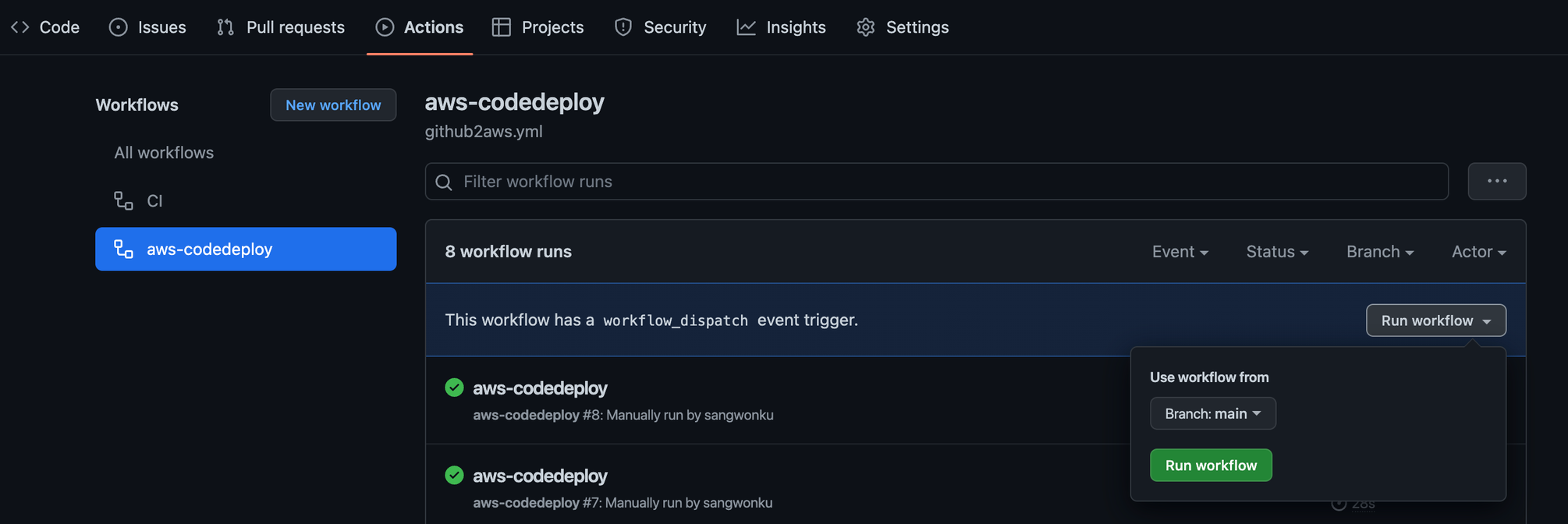The height and width of the screenshot is (524, 1568).
Task: Open Insights via the graph icon
Action: point(746,27)
